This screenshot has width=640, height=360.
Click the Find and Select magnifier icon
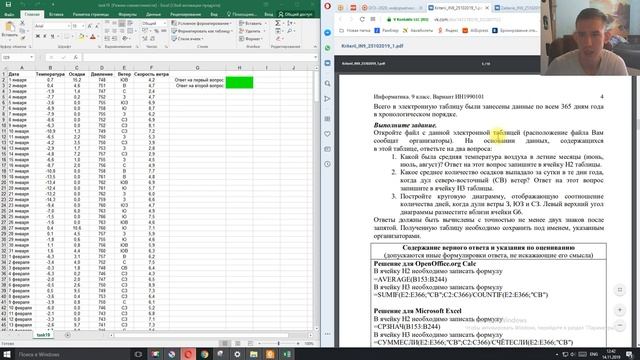point(290,31)
